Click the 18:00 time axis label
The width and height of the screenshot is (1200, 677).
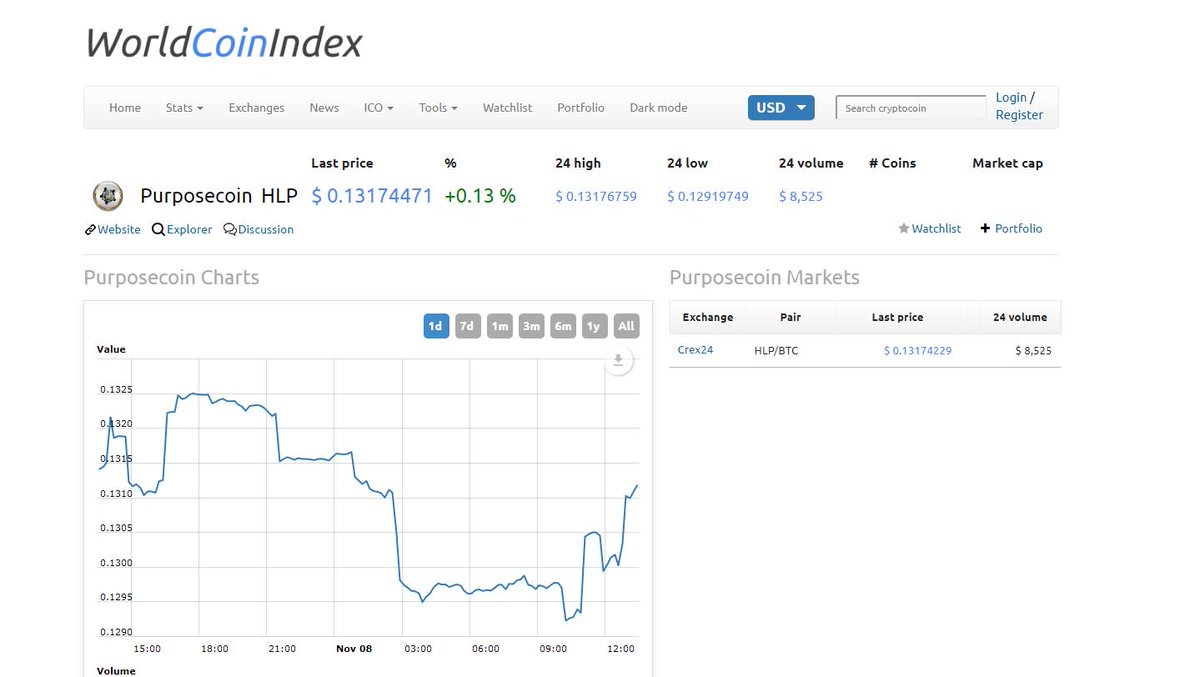(214, 649)
